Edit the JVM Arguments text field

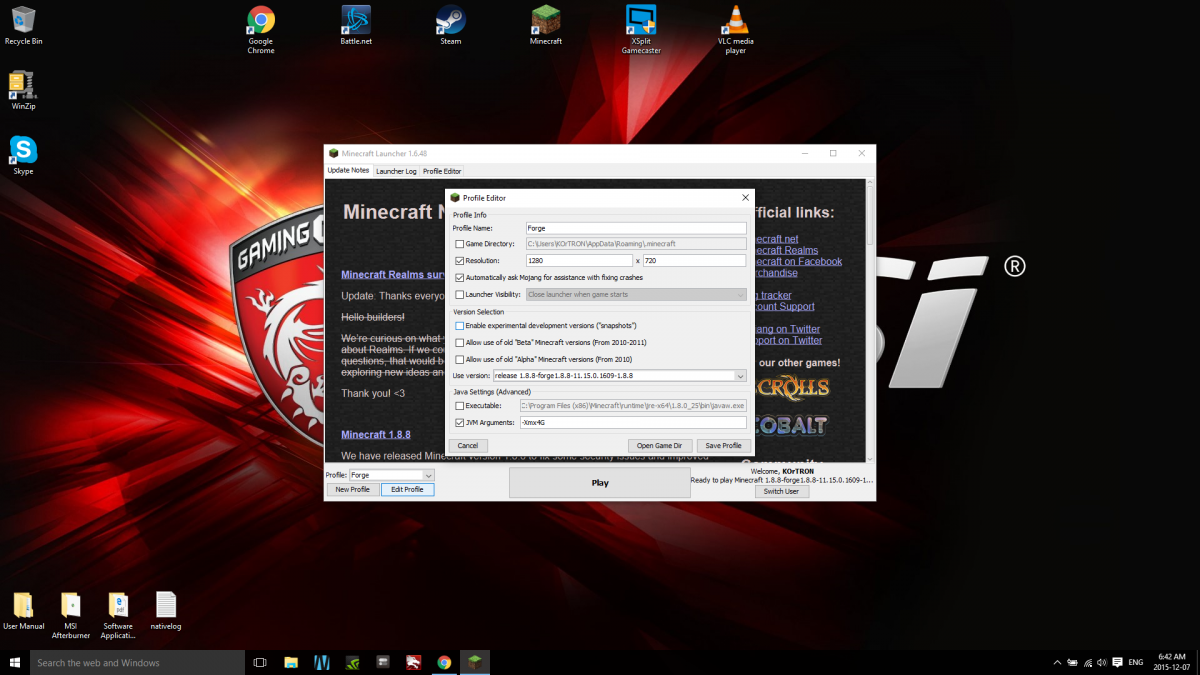pyautogui.click(x=633, y=423)
